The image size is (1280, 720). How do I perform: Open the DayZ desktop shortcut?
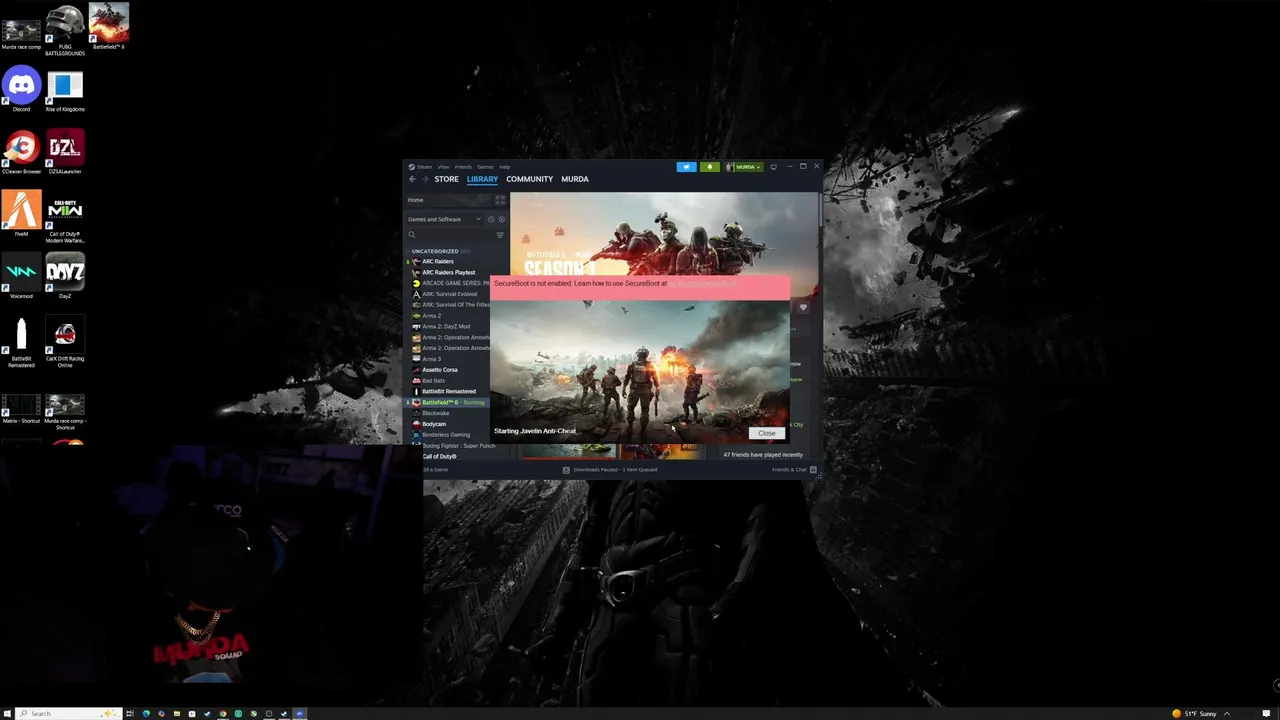pyautogui.click(x=65, y=277)
